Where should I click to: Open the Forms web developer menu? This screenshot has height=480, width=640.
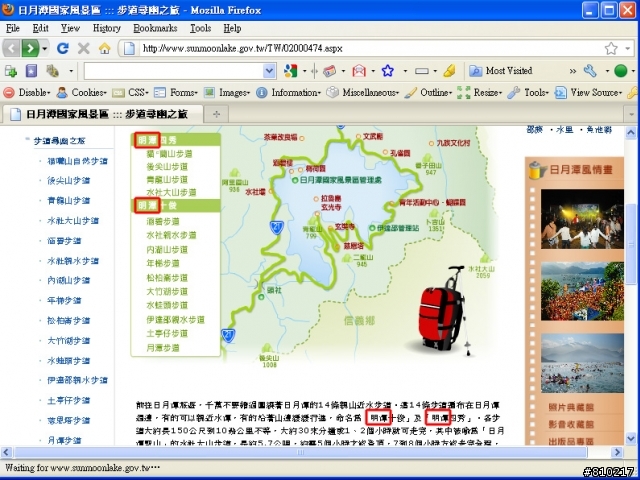click(176, 93)
